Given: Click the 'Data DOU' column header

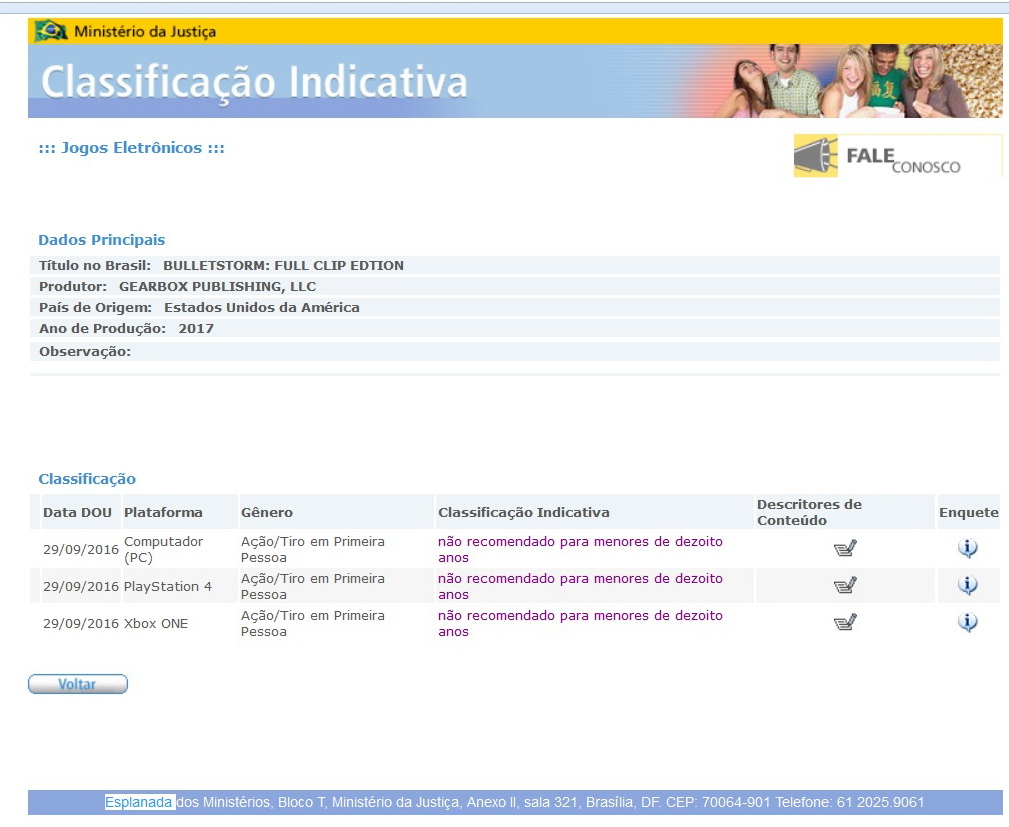Looking at the screenshot, I should tap(77, 512).
